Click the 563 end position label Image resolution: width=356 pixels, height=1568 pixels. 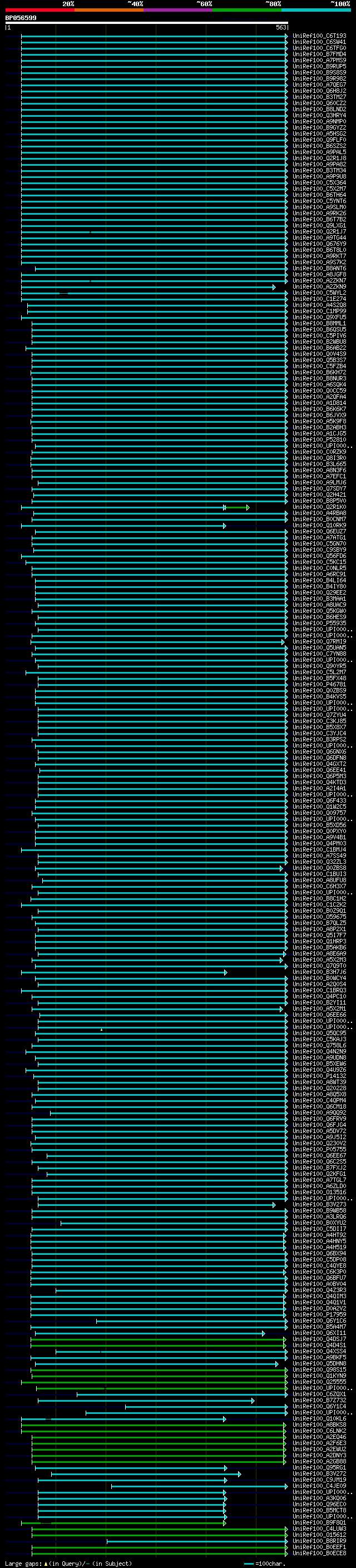tap(280, 27)
